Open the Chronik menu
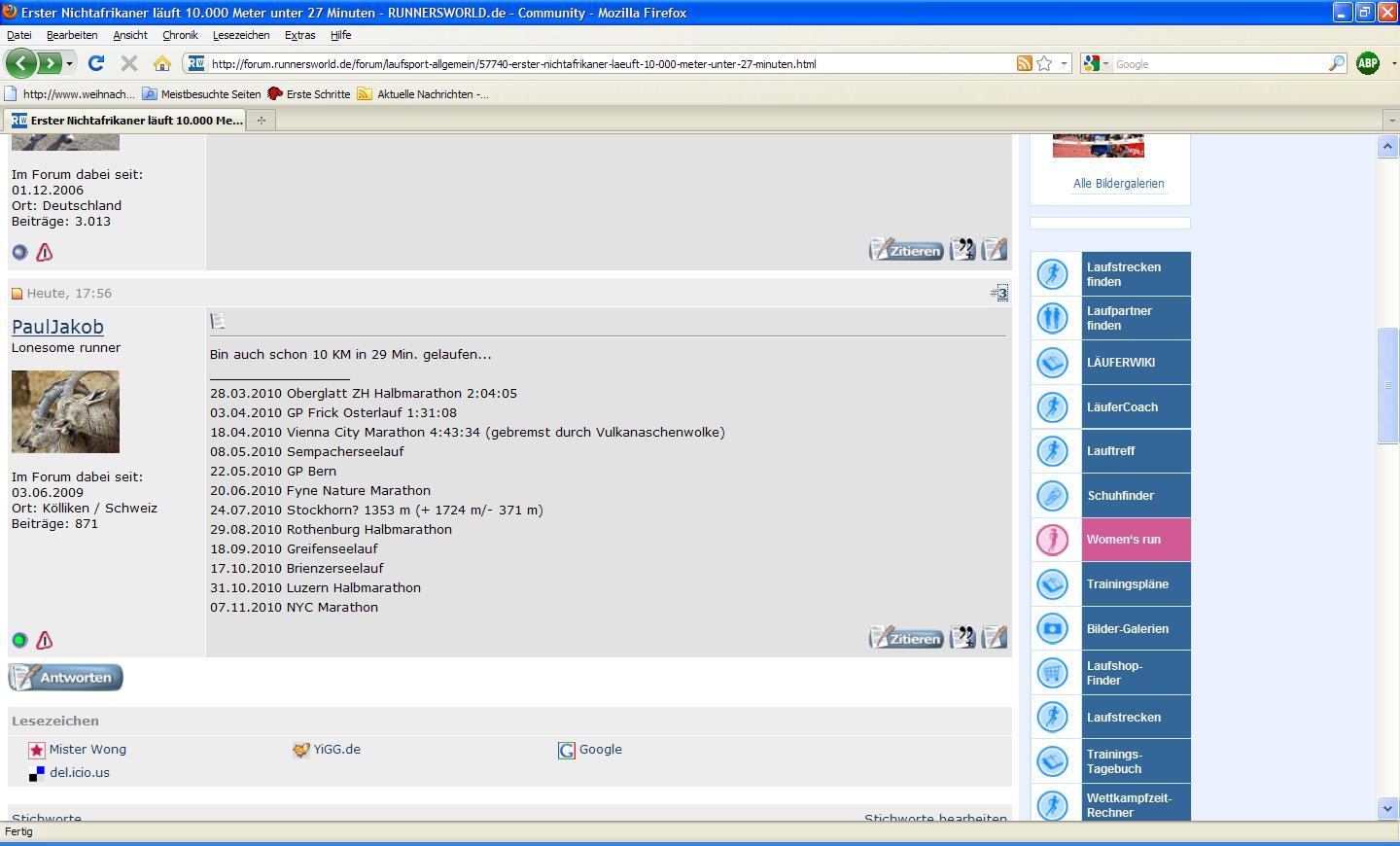1400x846 pixels. point(180,35)
